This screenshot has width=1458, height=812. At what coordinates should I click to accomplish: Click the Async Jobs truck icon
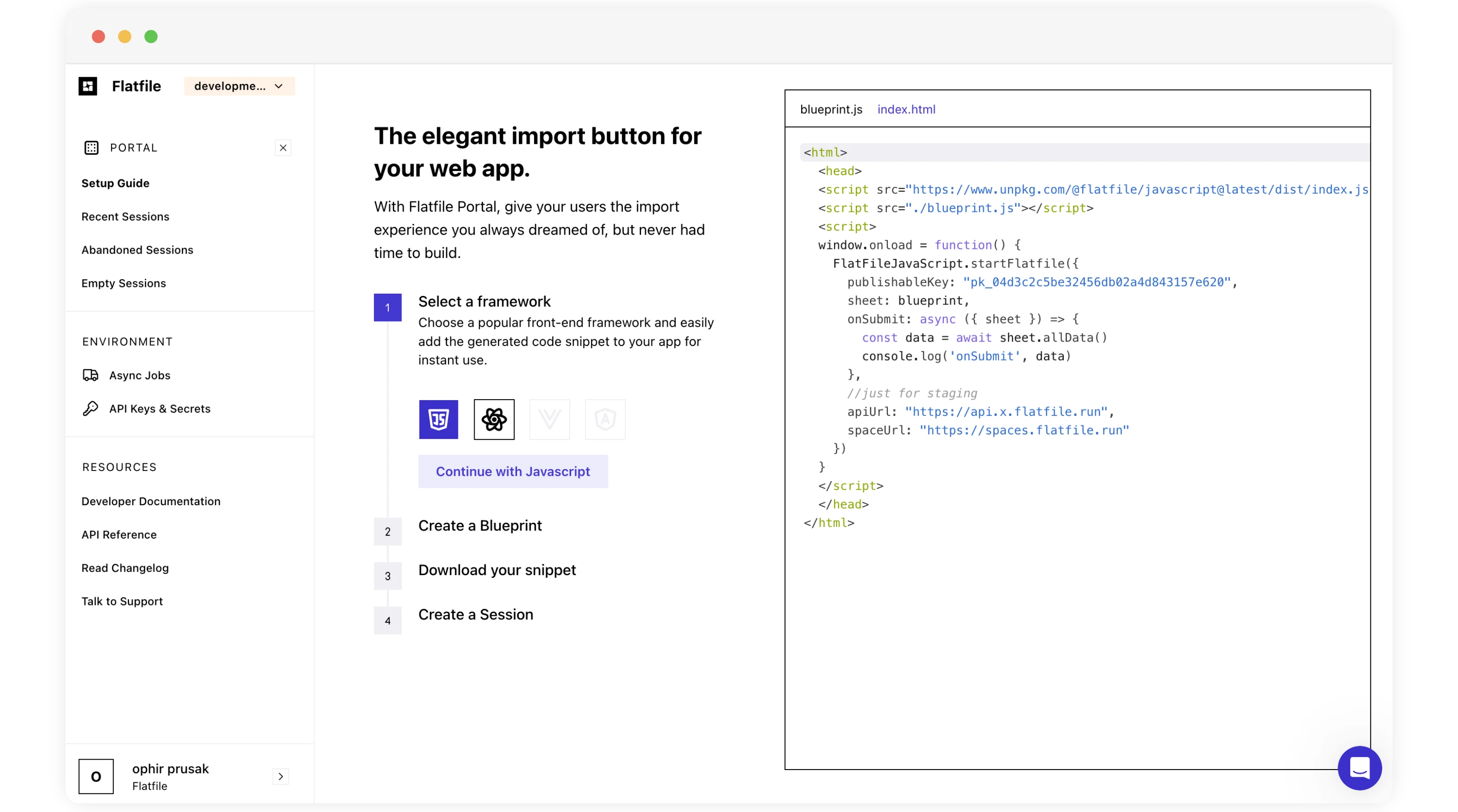[91, 375]
